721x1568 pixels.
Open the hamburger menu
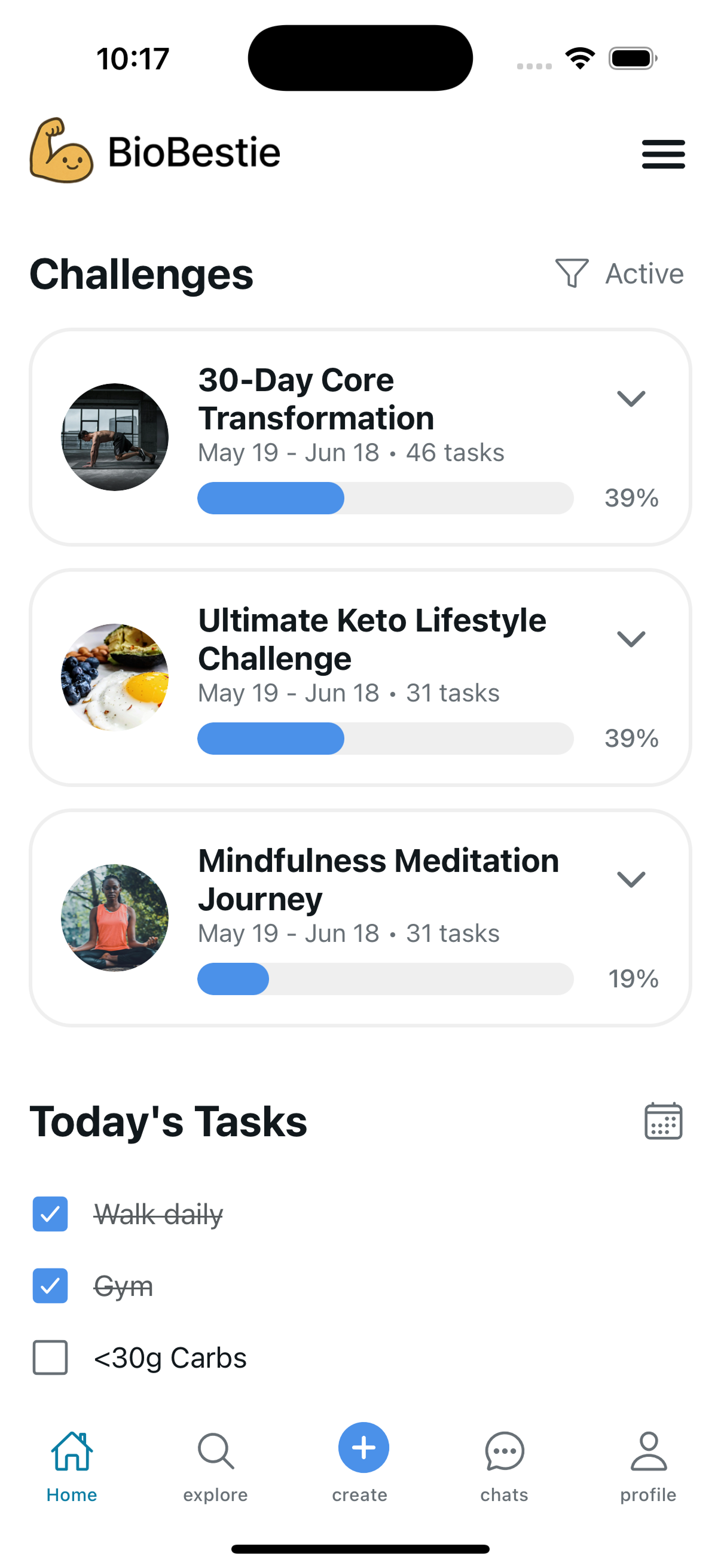[663, 154]
